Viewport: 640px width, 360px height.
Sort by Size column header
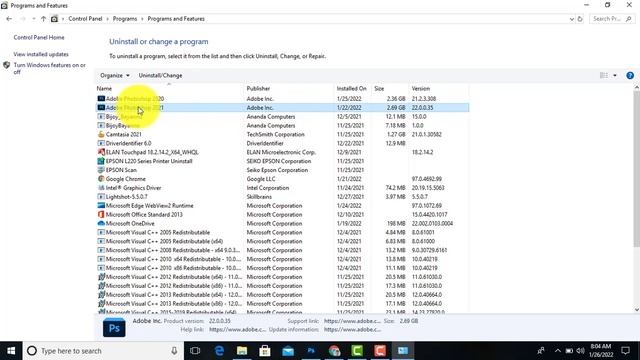tap(379, 89)
